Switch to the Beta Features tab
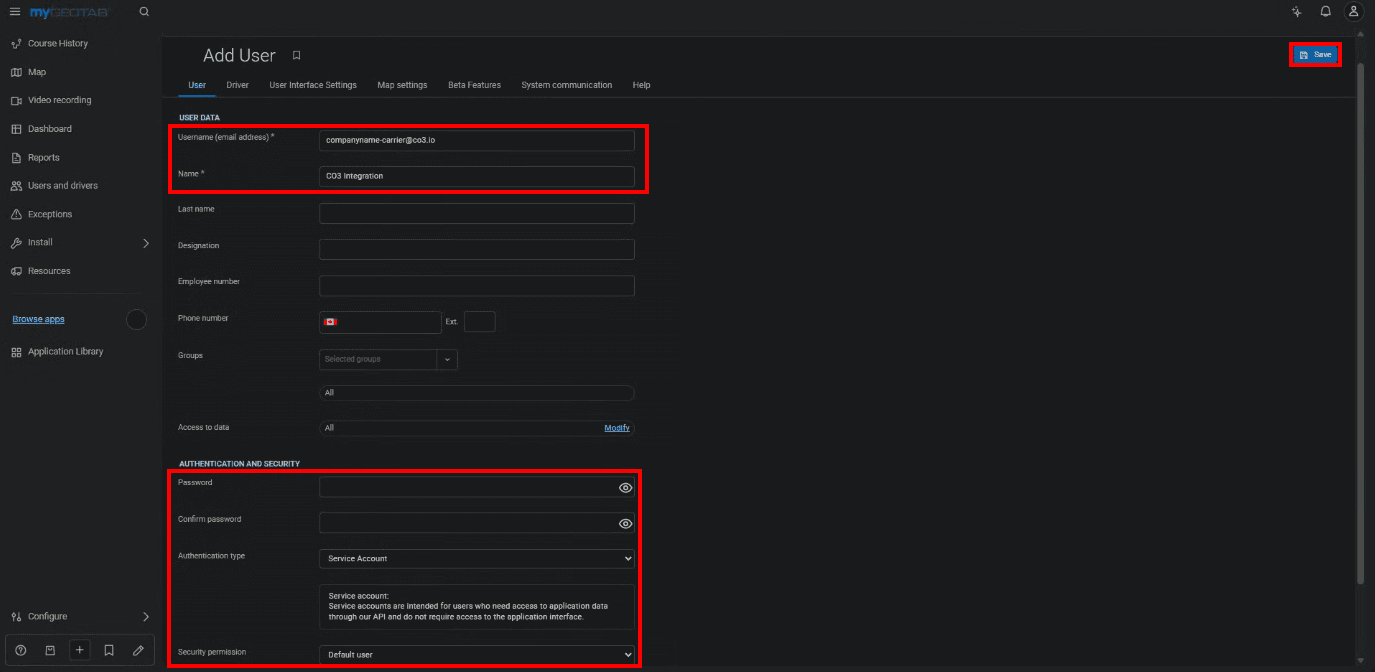The height and width of the screenshot is (672, 1375). click(x=474, y=85)
